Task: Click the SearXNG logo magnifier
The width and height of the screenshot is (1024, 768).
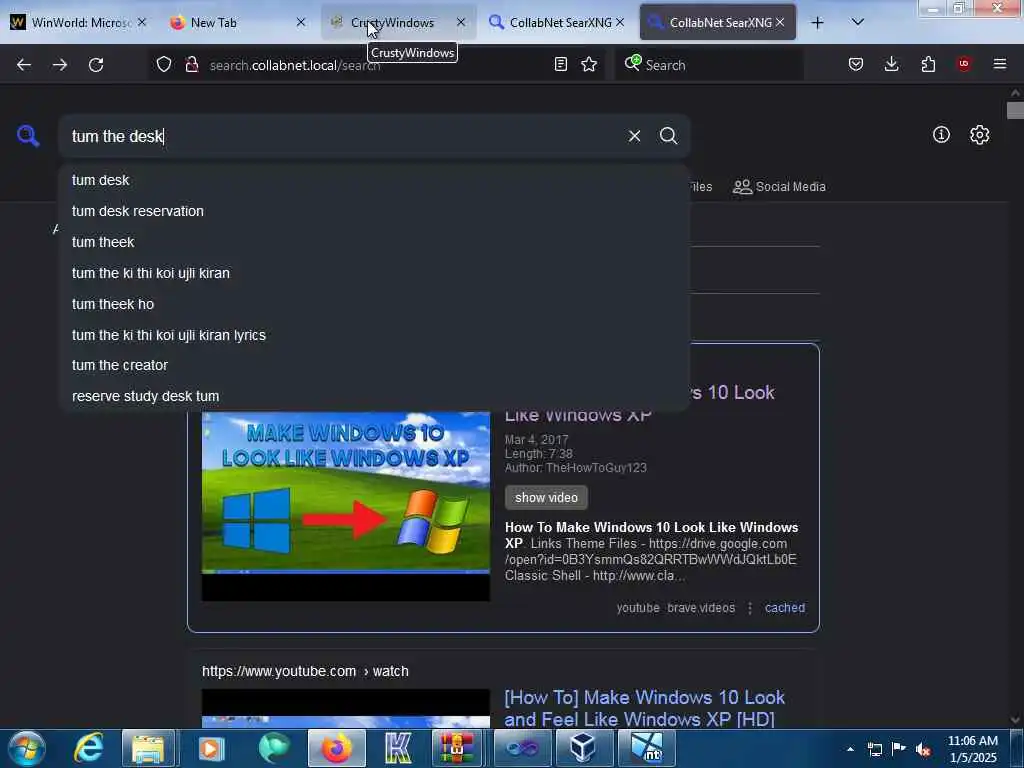Action: point(28,136)
